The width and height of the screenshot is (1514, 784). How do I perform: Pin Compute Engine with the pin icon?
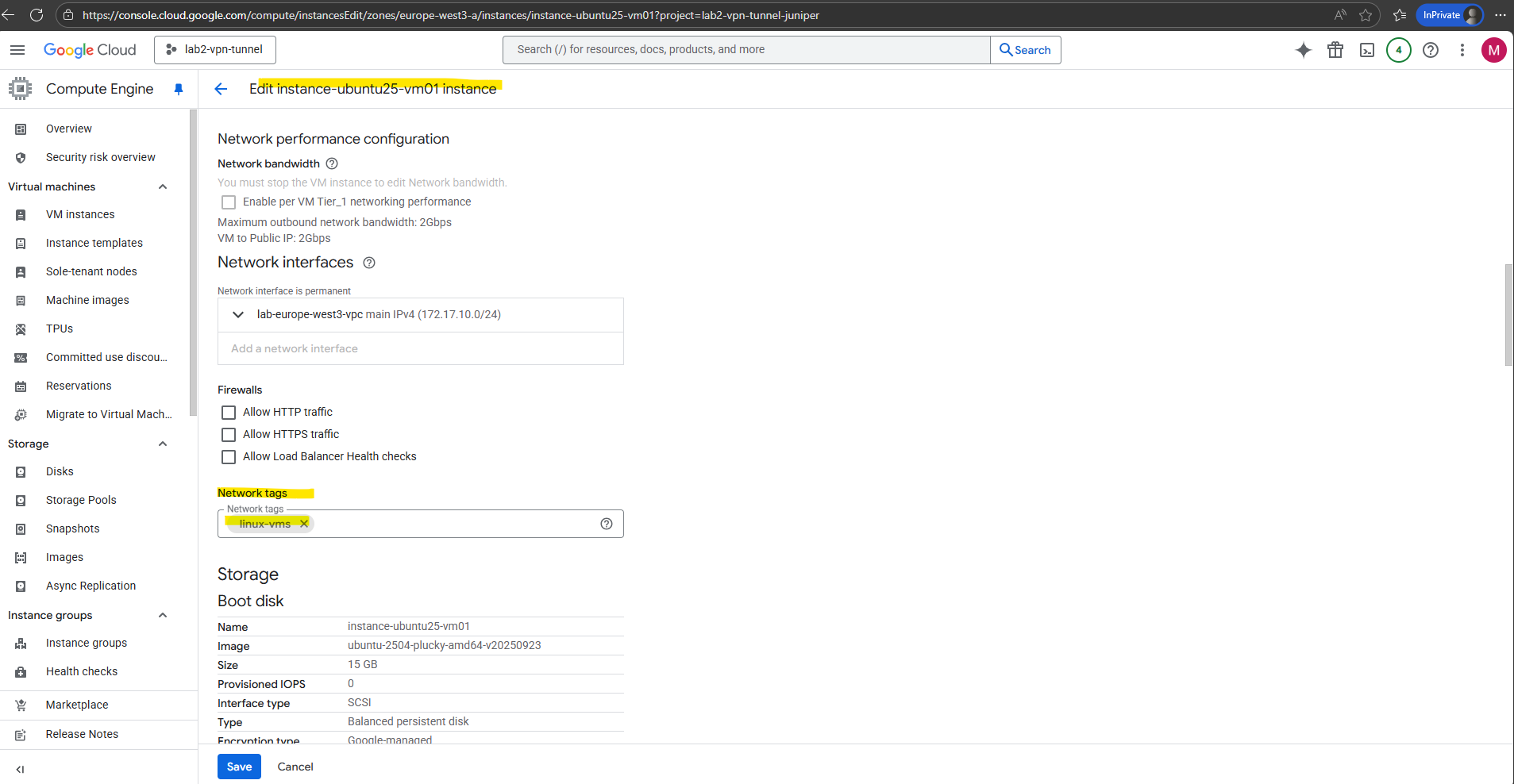(x=179, y=89)
